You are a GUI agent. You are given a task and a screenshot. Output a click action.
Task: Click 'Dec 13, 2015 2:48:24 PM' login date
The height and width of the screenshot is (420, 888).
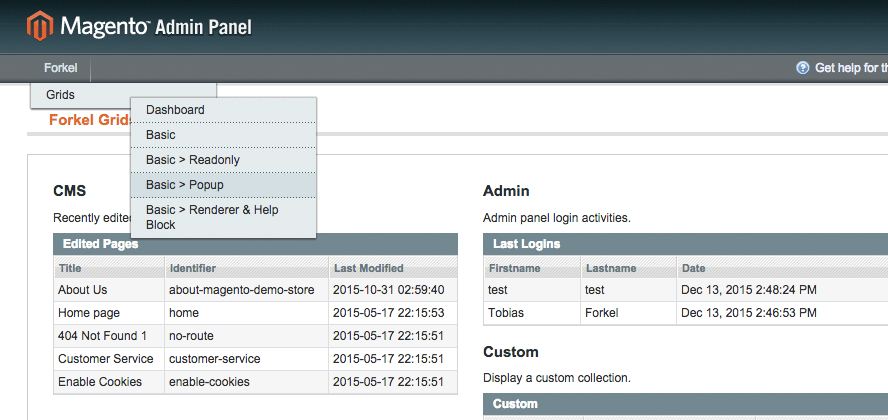click(x=749, y=290)
